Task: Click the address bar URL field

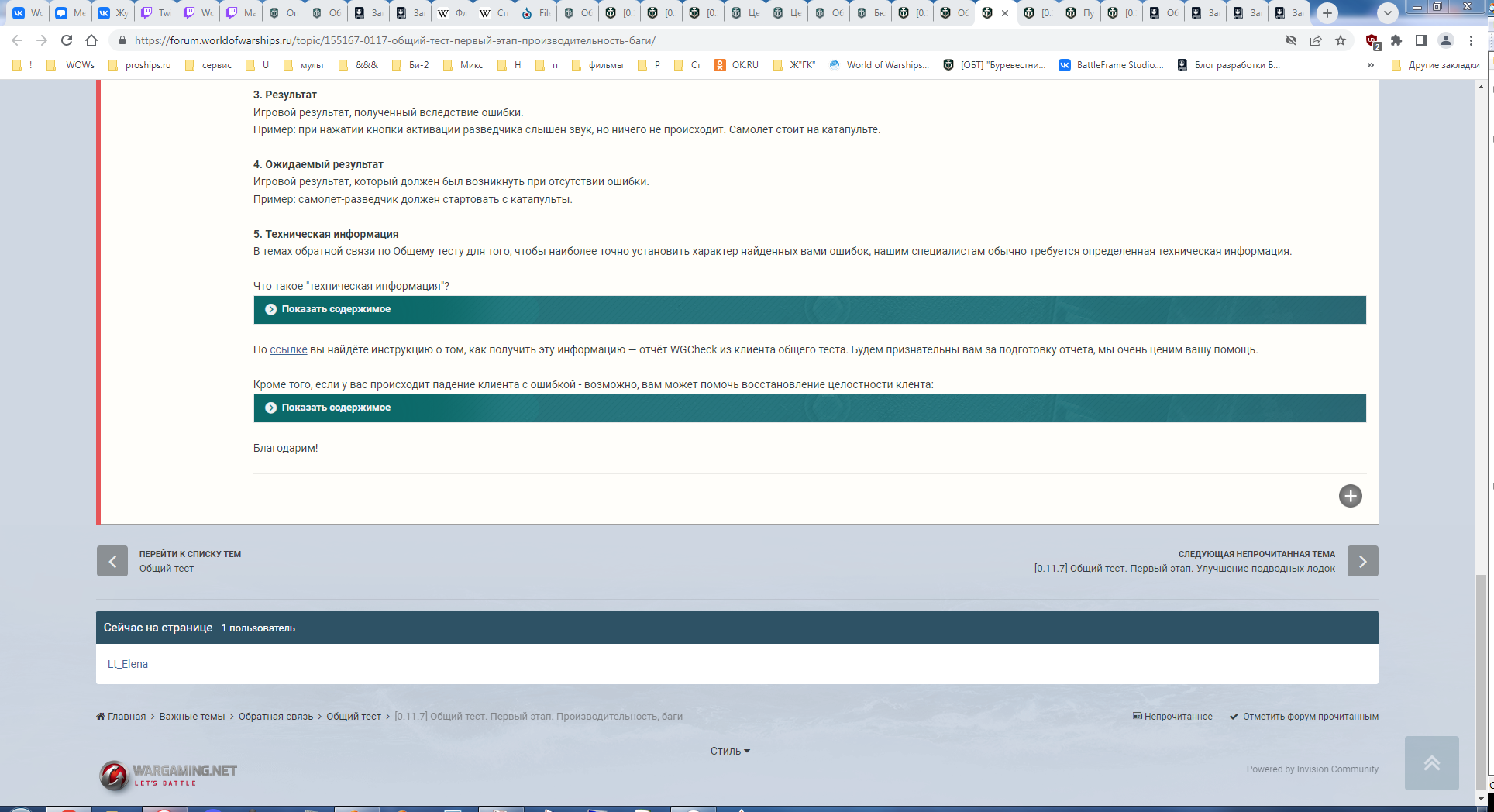Action: pyautogui.click(x=697, y=40)
